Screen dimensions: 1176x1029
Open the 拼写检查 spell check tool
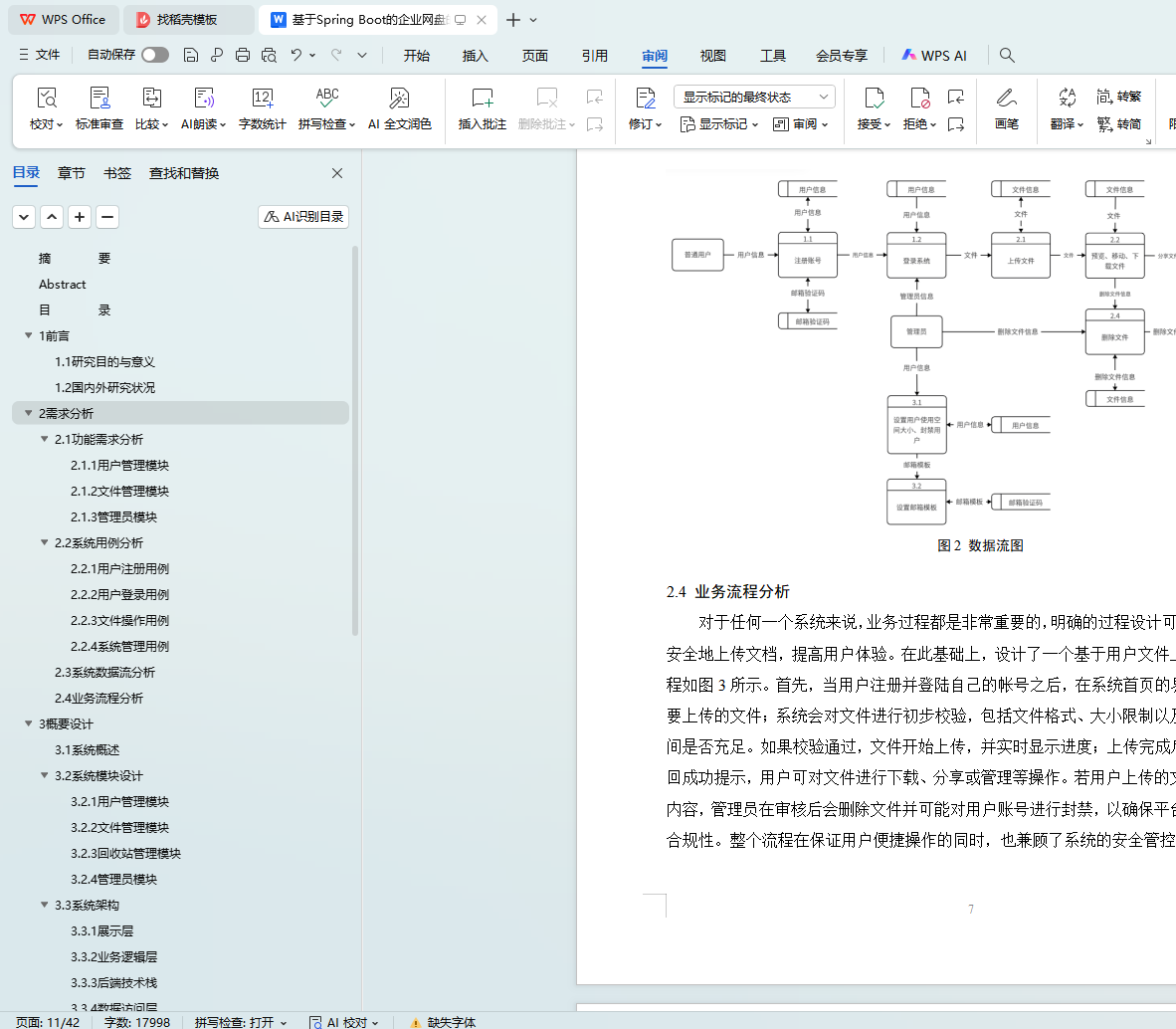pos(326,99)
